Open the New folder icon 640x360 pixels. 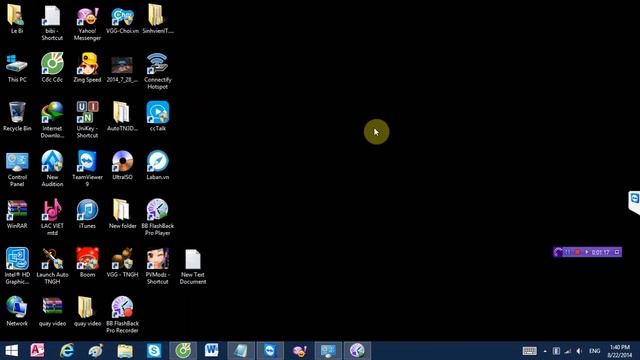click(x=122, y=214)
